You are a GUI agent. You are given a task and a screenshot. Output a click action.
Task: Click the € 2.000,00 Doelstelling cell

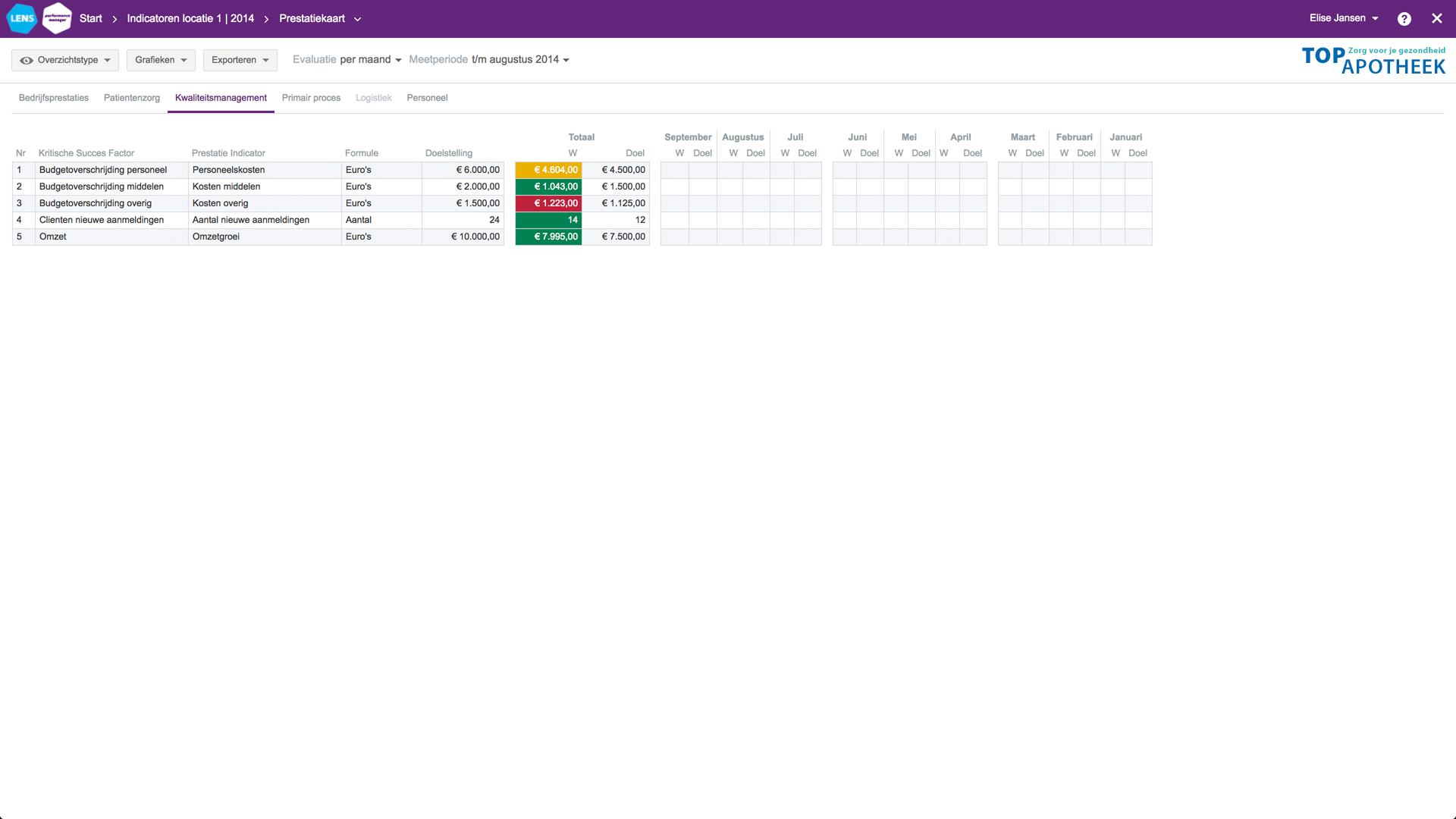click(463, 187)
